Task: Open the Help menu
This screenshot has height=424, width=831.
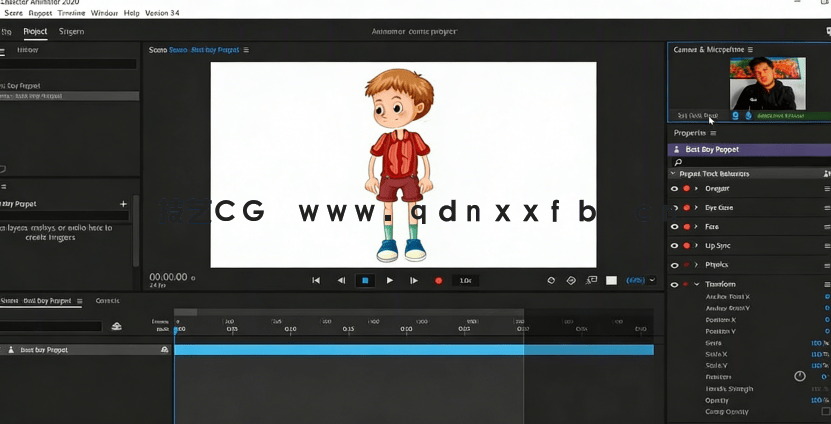Action: point(131,13)
